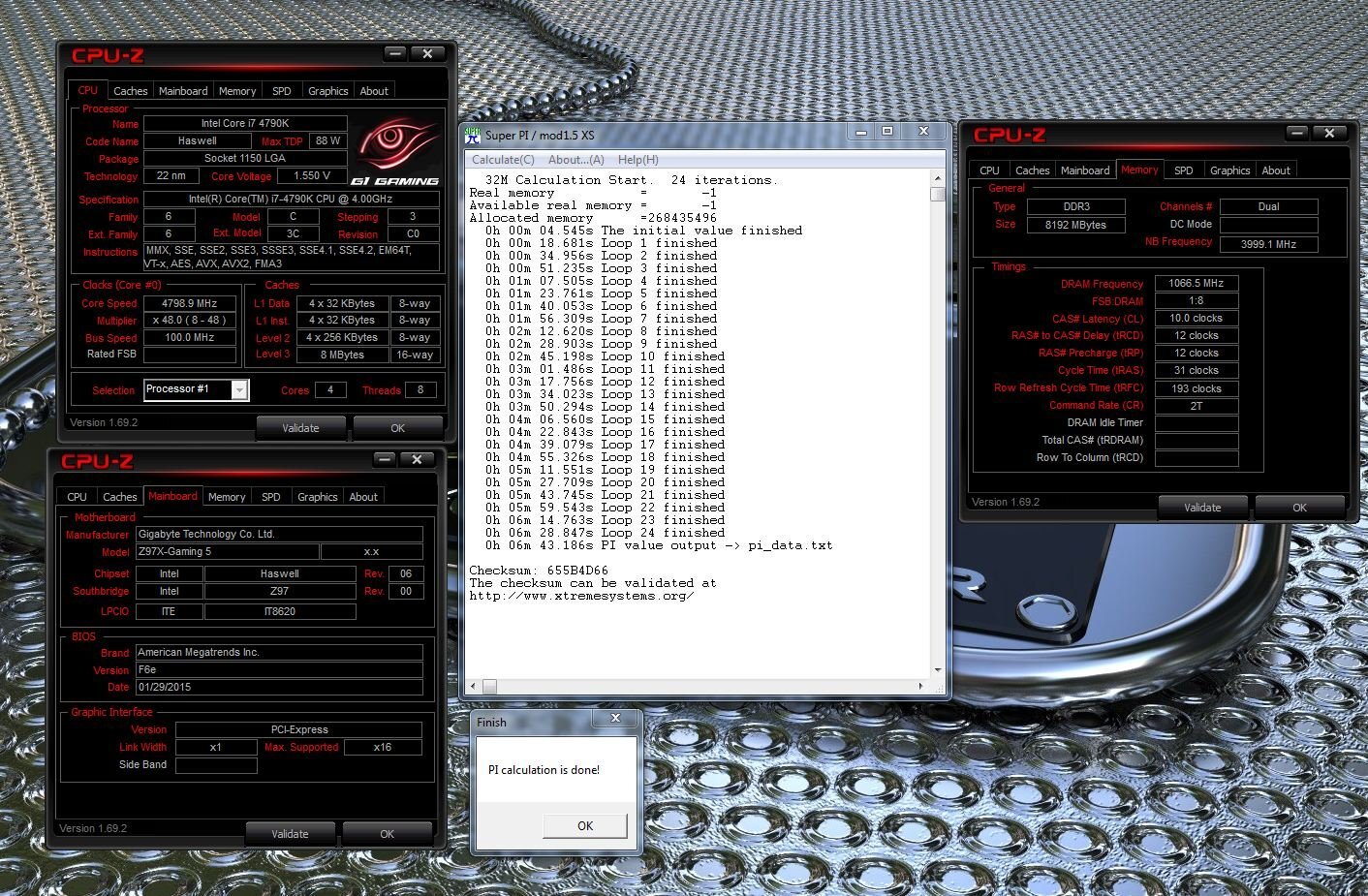The image size is (1368, 896).
Task: Open the About...(A) menu in Super PI
Action: click(x=576, y=160)
